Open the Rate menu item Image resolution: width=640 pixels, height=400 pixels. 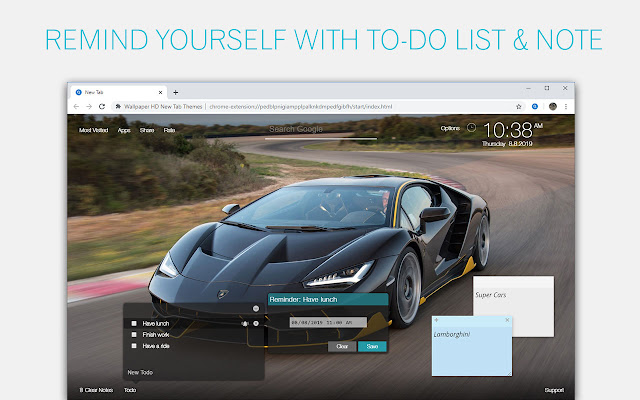click(x=169, y=130)
